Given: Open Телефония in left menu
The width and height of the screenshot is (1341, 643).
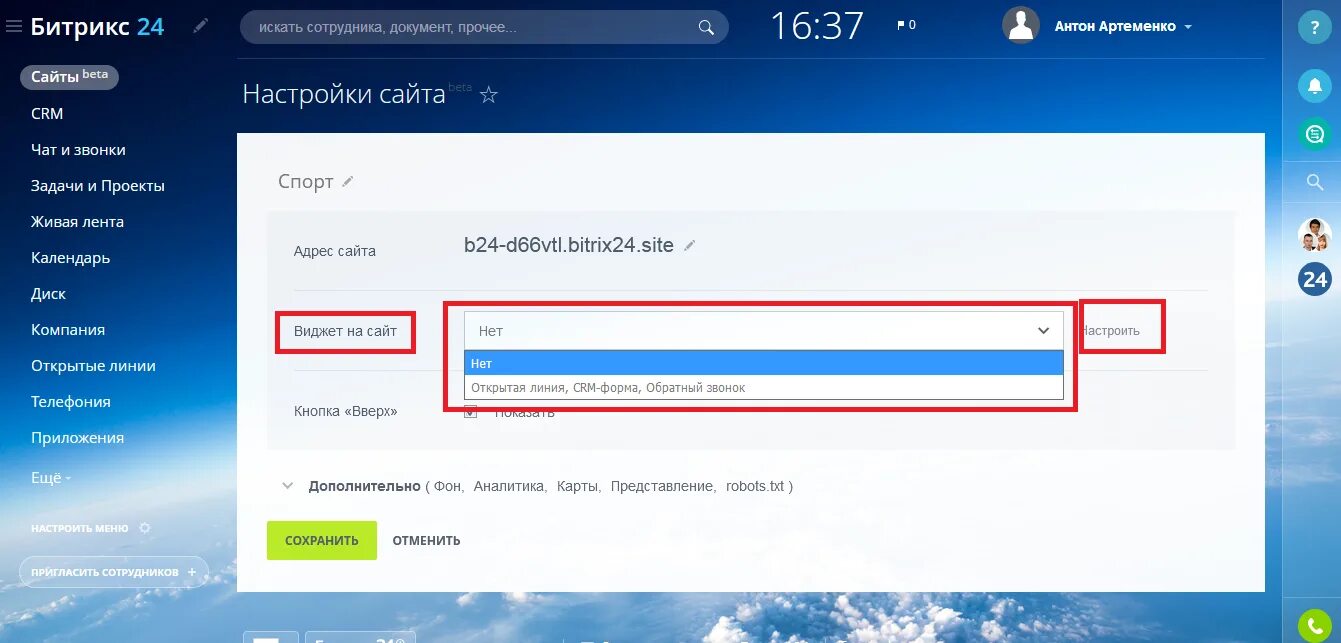Looking at the screenshot, I should click(71, 402).
